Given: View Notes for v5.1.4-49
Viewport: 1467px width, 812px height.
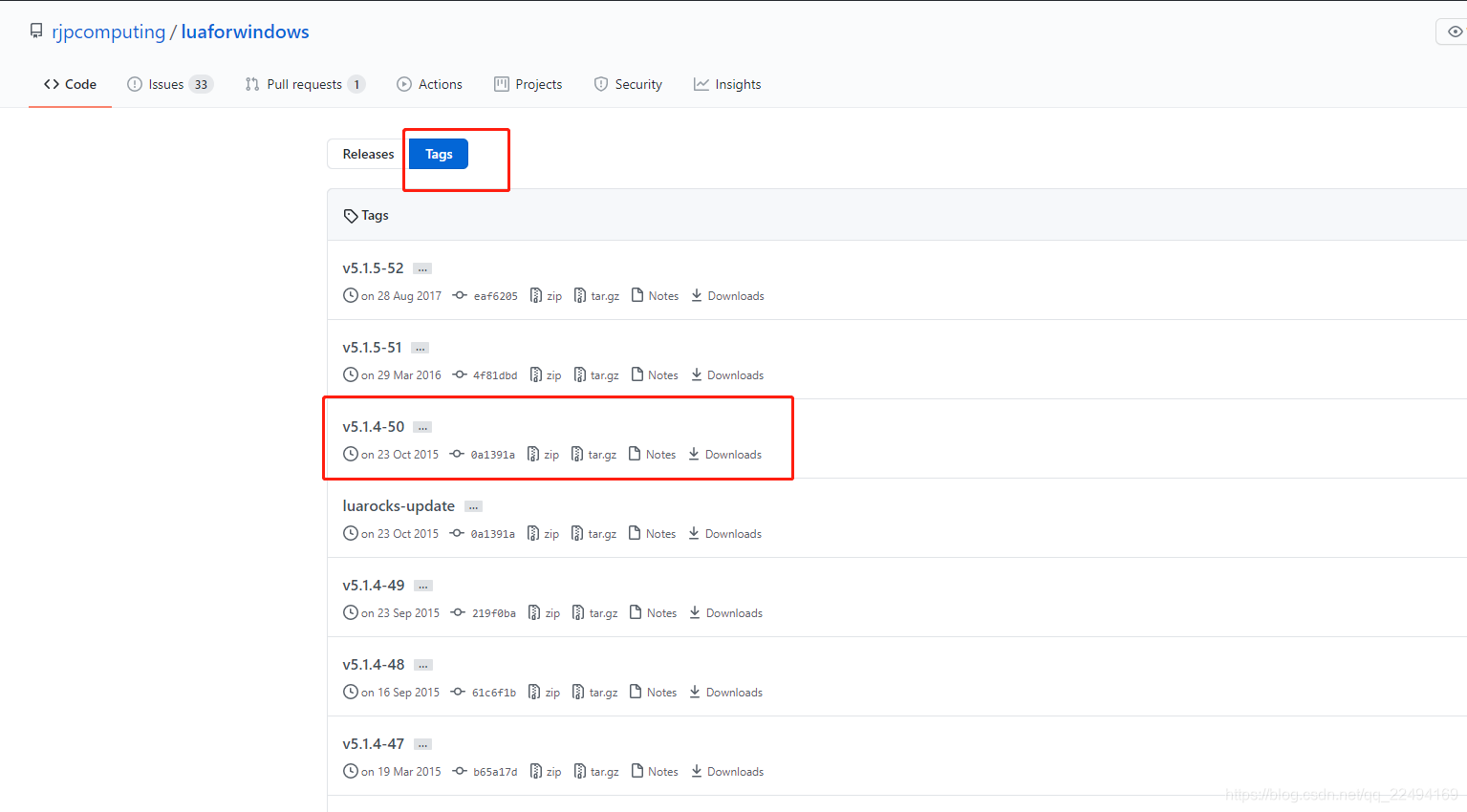Looking at the screenshot, I should click(x=653, y=613).
